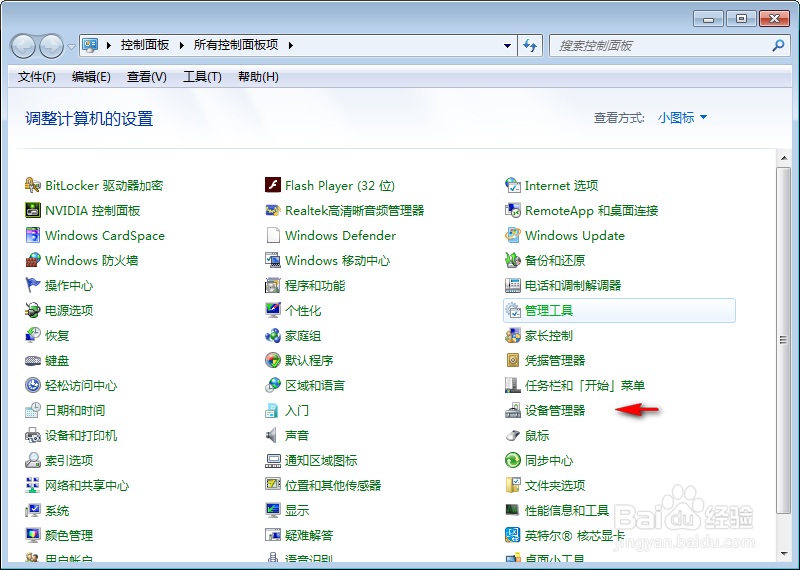Image resolution: width=800 pixels, height=570 pixels.
Task: Click the 控制面板 breadcrumb segment
Action: [145, 45]
